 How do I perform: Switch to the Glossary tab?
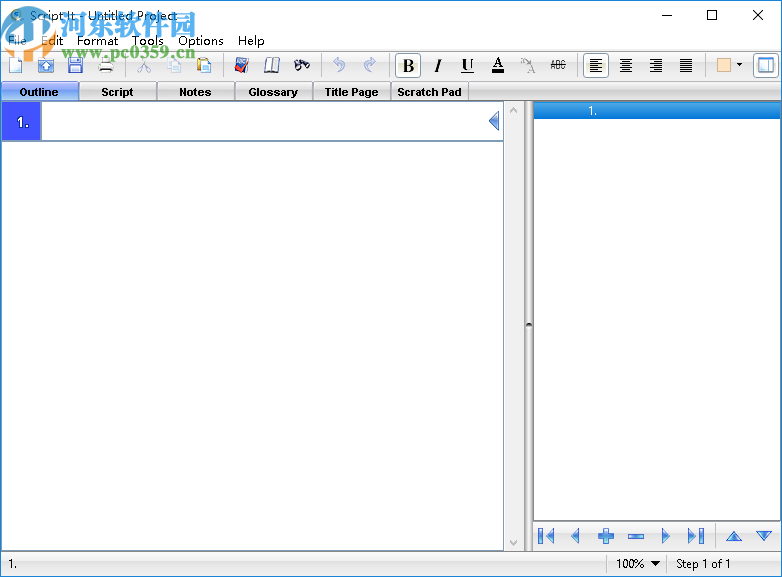pos(273,92)
